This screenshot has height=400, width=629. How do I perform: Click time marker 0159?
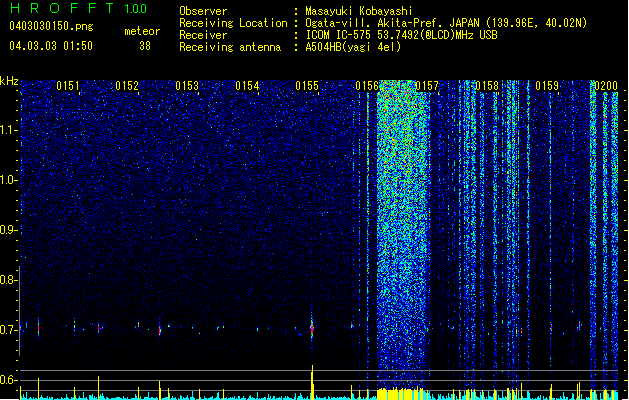[x=547, y=86]
